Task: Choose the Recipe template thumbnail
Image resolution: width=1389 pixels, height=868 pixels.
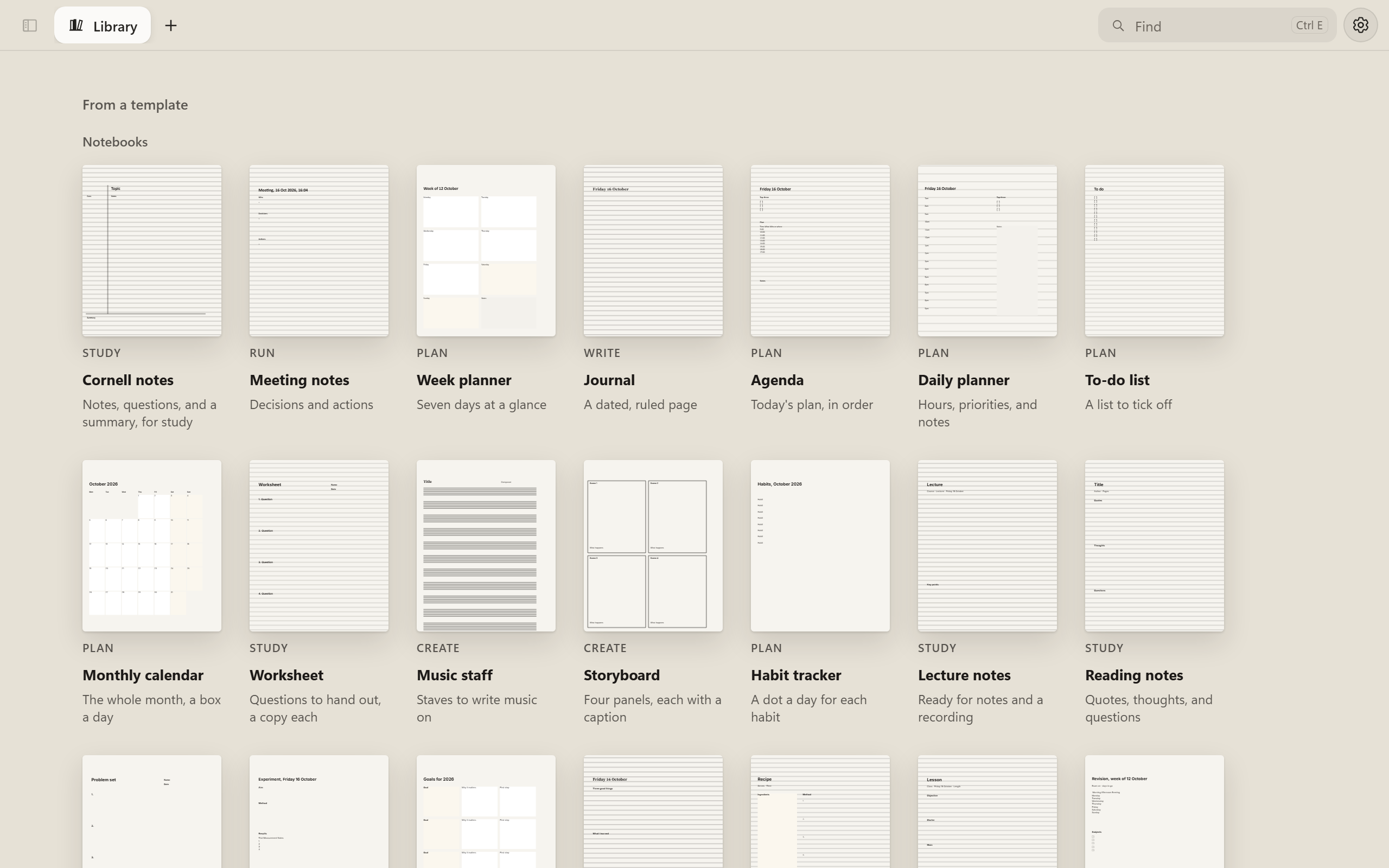Action: click(820, 812)
